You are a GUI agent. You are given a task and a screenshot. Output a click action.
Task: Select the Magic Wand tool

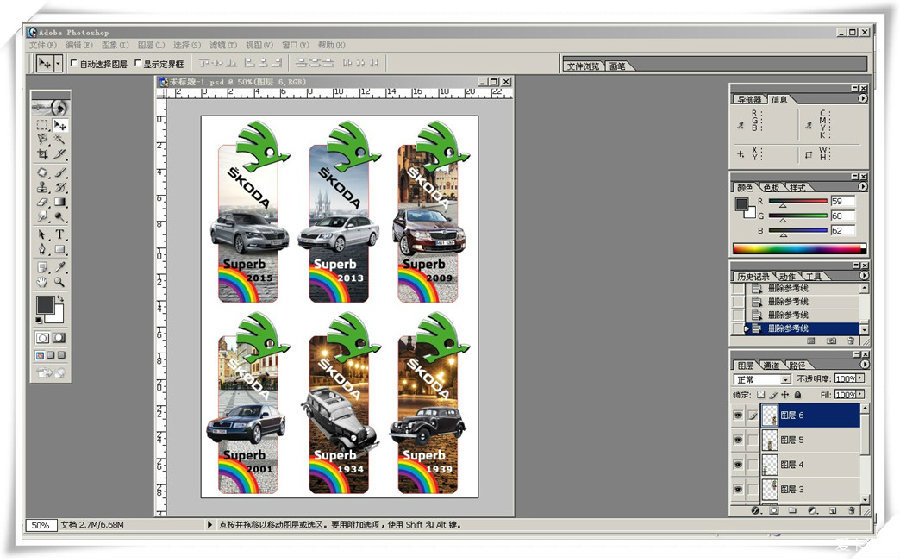click(x=60, y=139)
